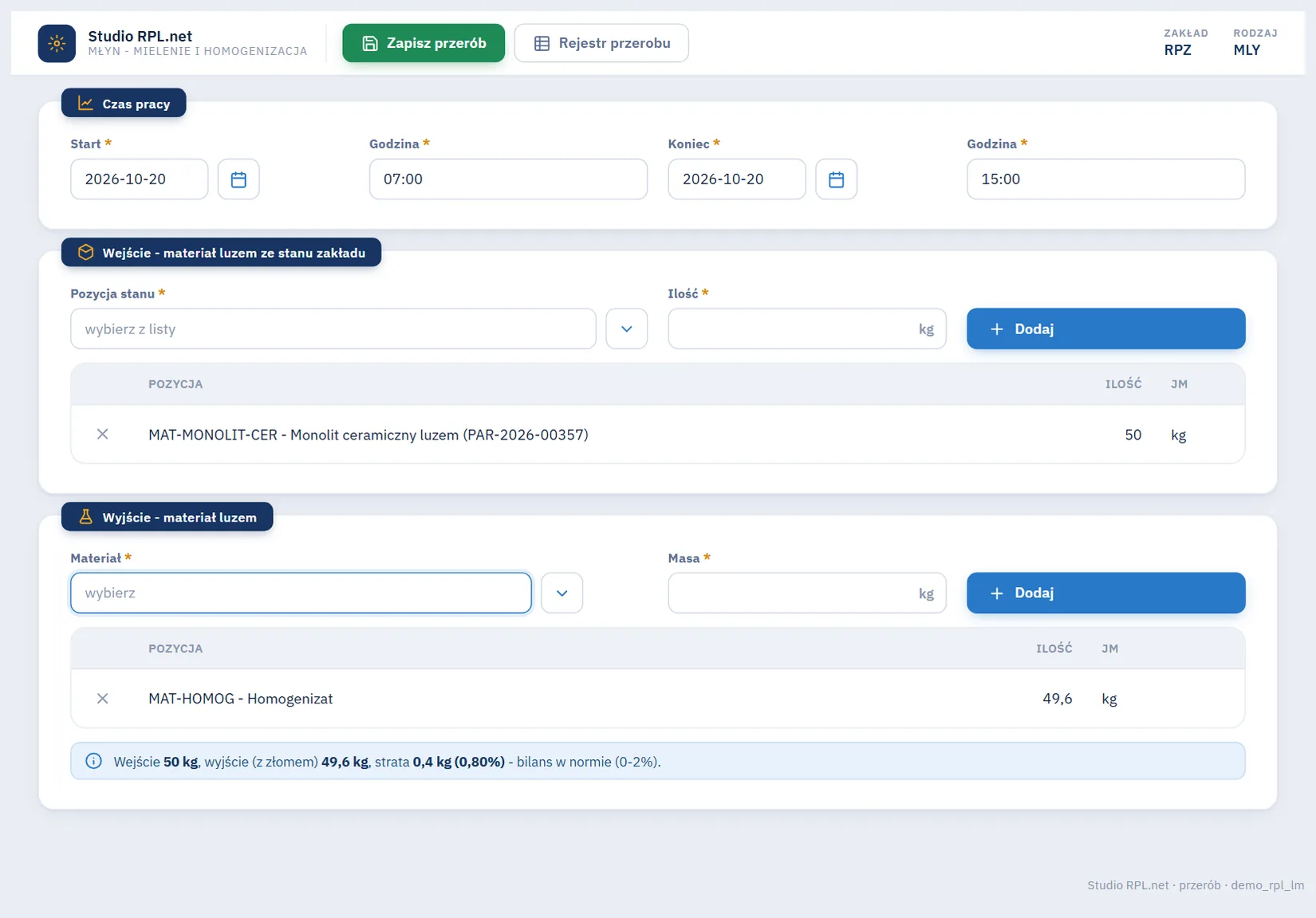The image size is (1316, 918).
Task: Click 'MŁYN - MIELENIE I HOMOGENIZACJA' subtitle
Action: (x=198, y=51)
